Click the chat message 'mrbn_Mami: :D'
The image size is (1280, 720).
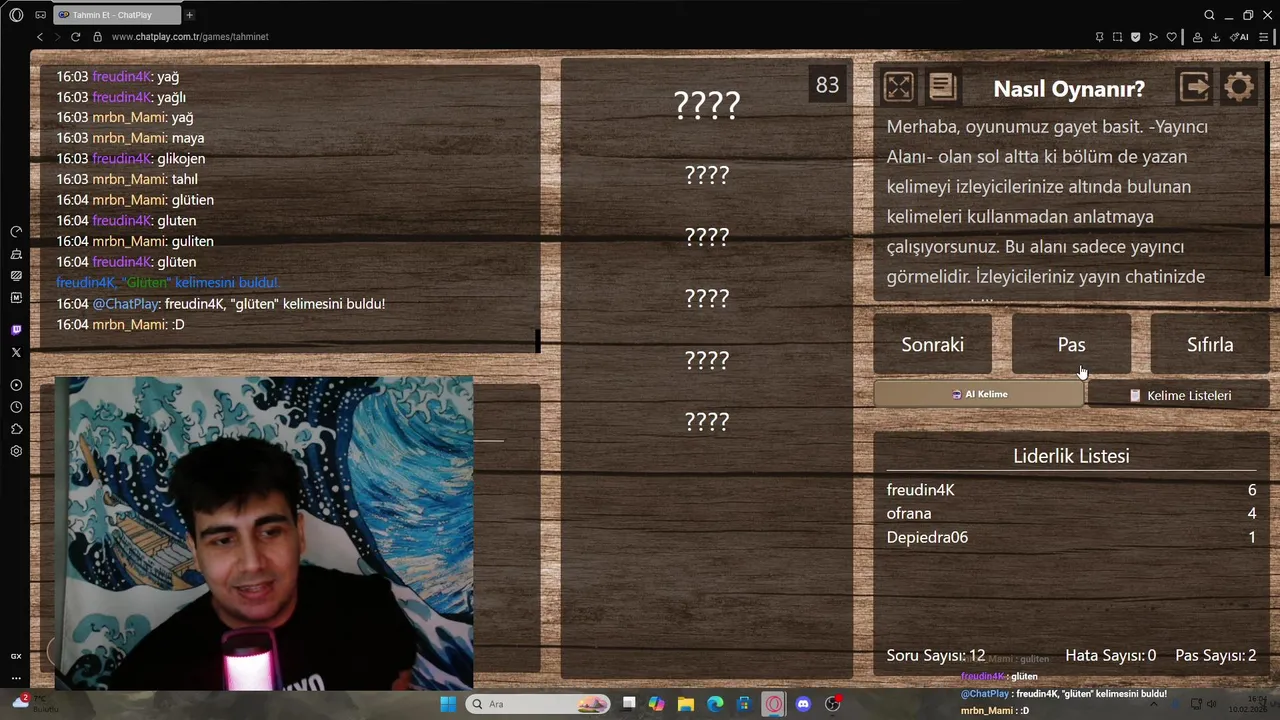(120, 324)
